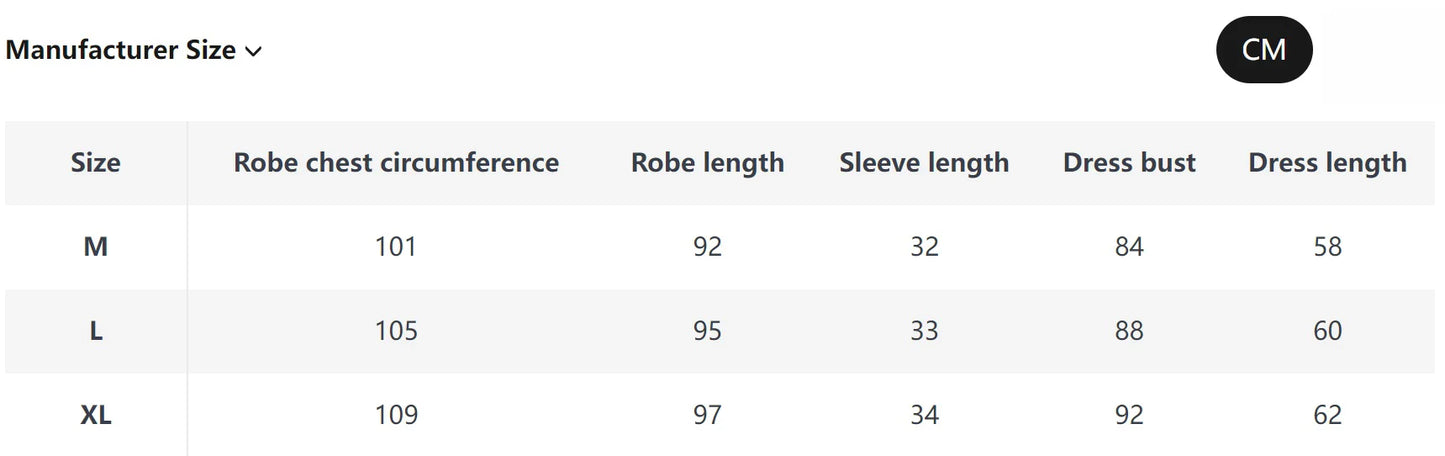Click dress bust value 92 for XL
The height and width of the screenshot is (456, 1445).
[1129, 415]
